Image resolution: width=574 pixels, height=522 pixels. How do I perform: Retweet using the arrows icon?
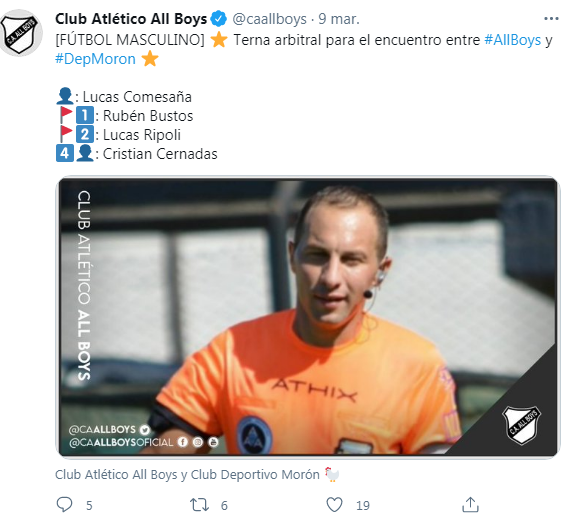coord(200,505)
